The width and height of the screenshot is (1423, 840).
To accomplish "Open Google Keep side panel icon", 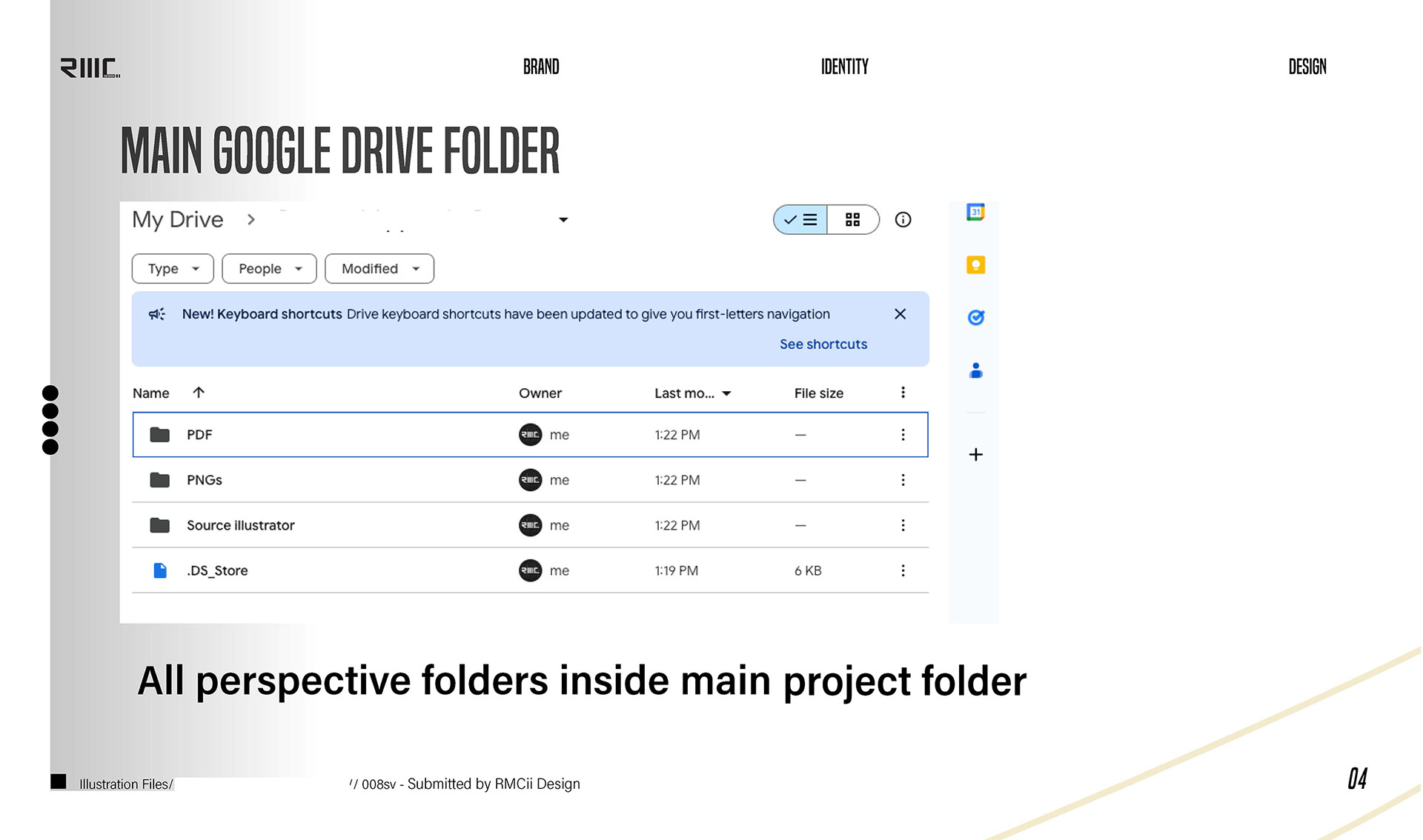I will [975, 265].
